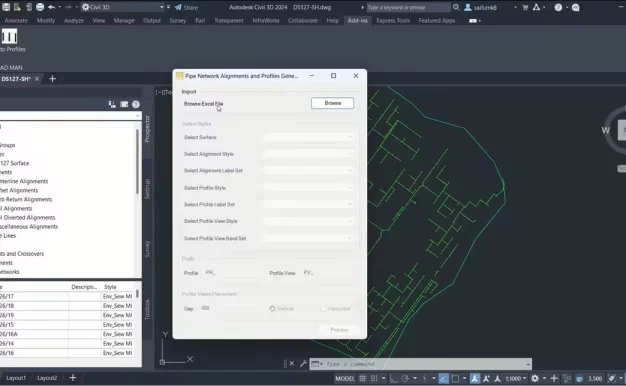Open the Express Tools ribbon tab

click(x=393, y=20)
